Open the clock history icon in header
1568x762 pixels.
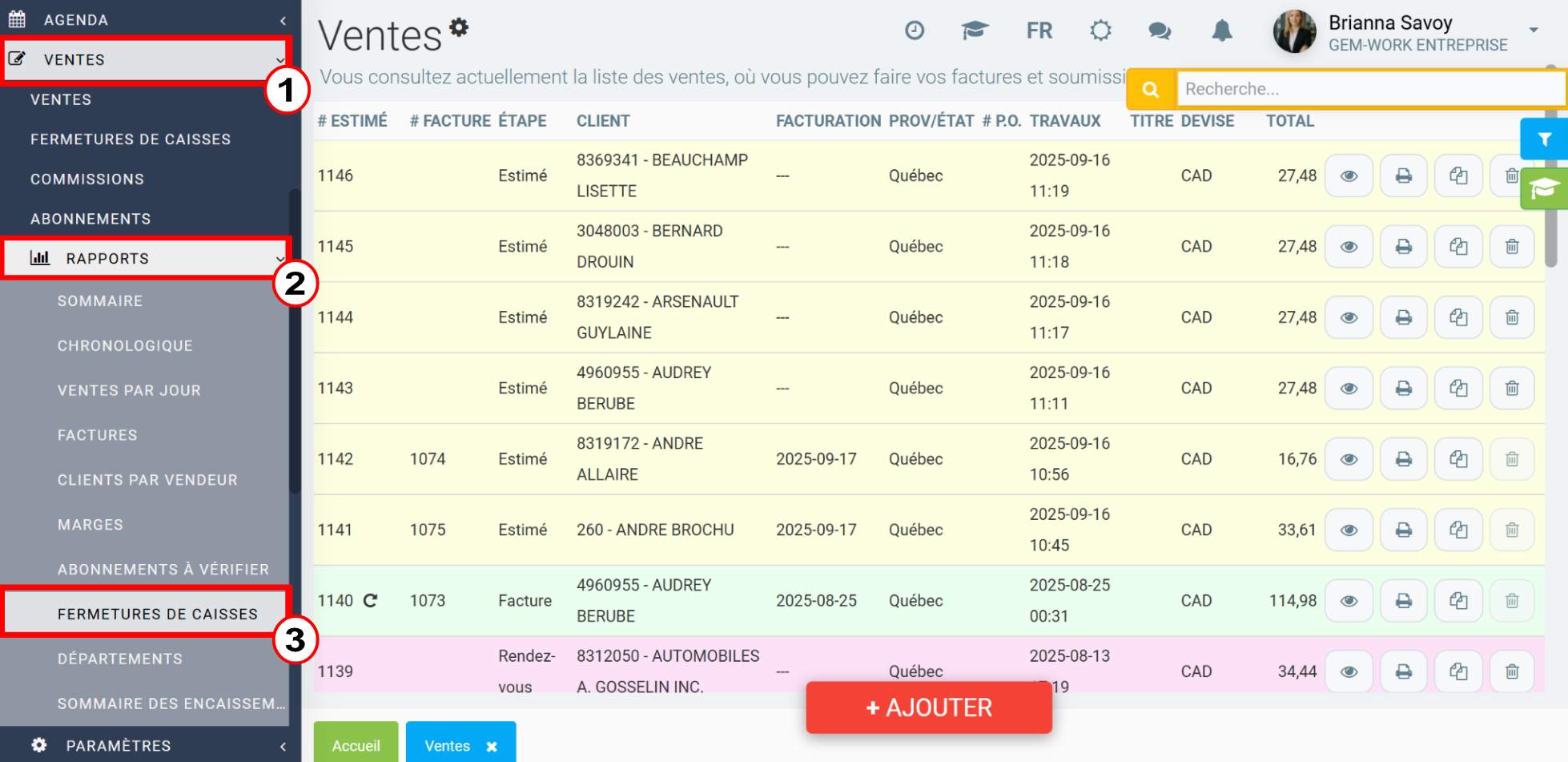(915, 30)
